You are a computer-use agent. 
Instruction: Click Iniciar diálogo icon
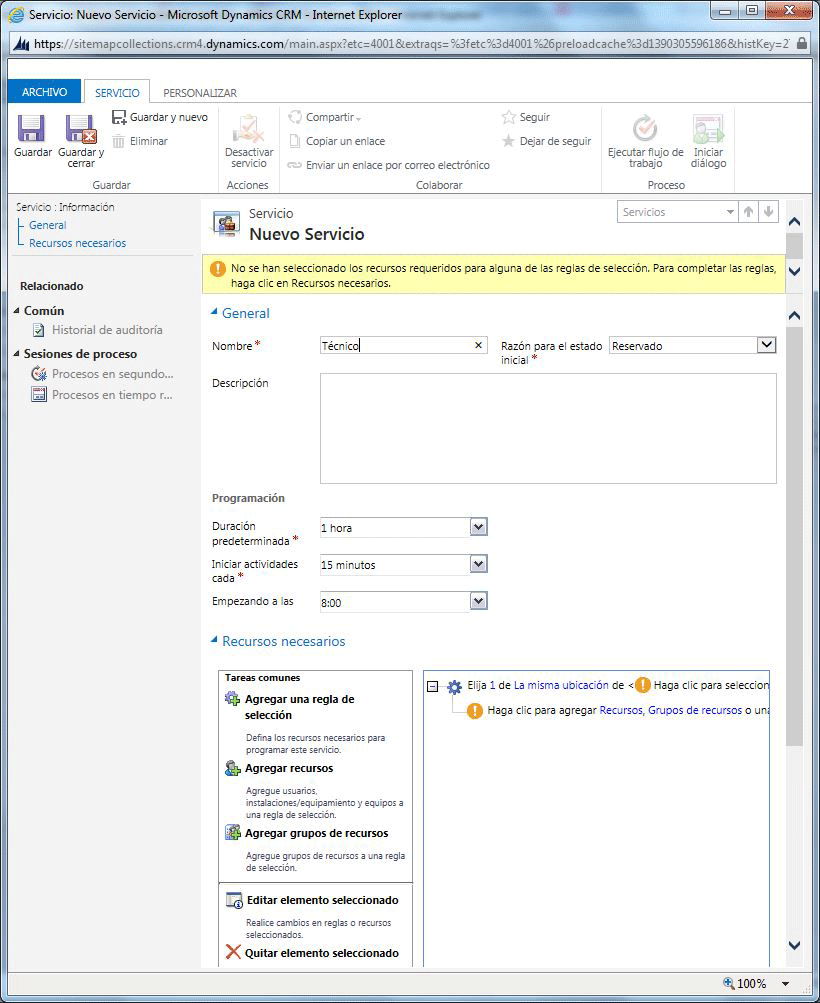(709, 129)
